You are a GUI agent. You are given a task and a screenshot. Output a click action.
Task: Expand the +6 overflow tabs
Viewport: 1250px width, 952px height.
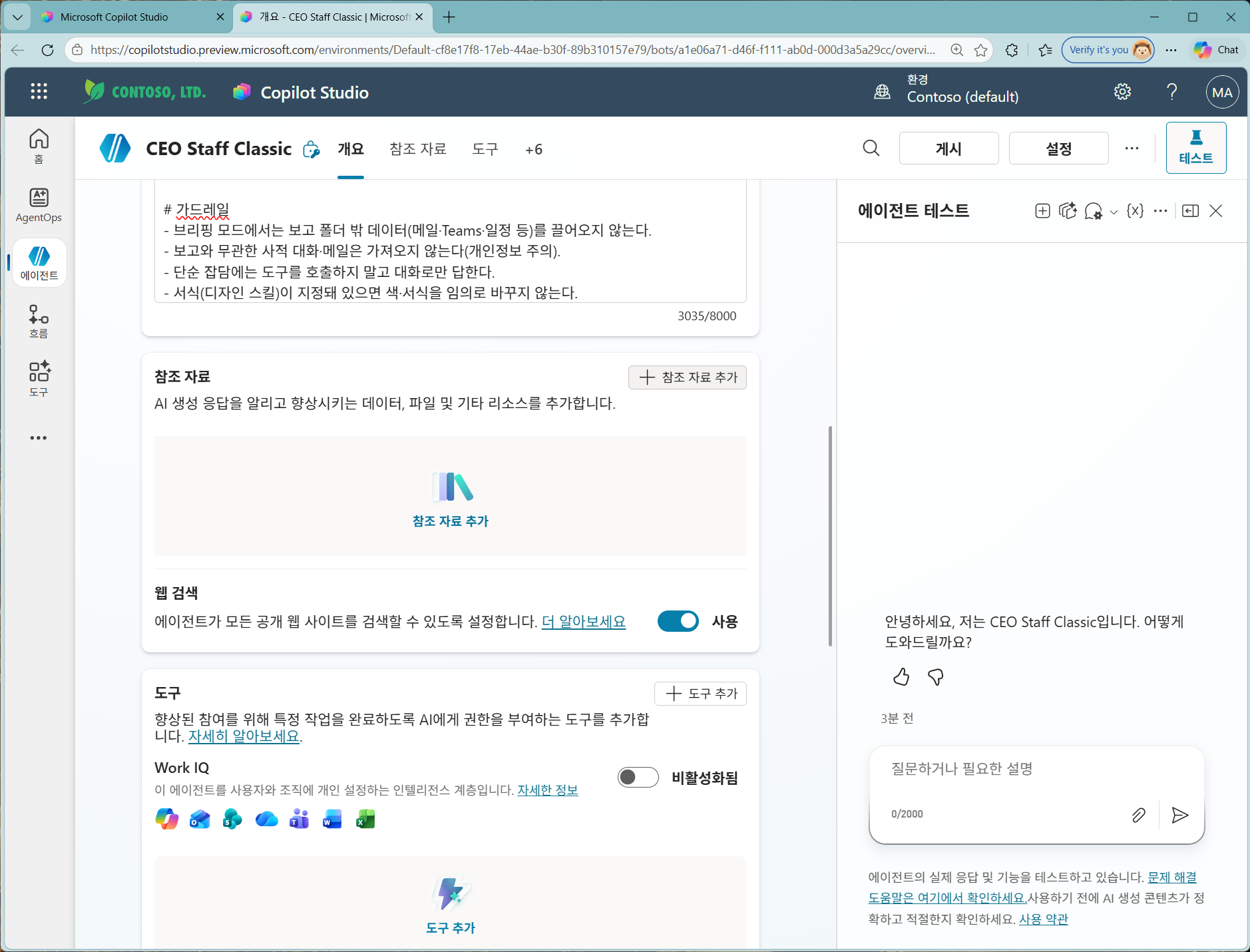click(x=534, y=149)
